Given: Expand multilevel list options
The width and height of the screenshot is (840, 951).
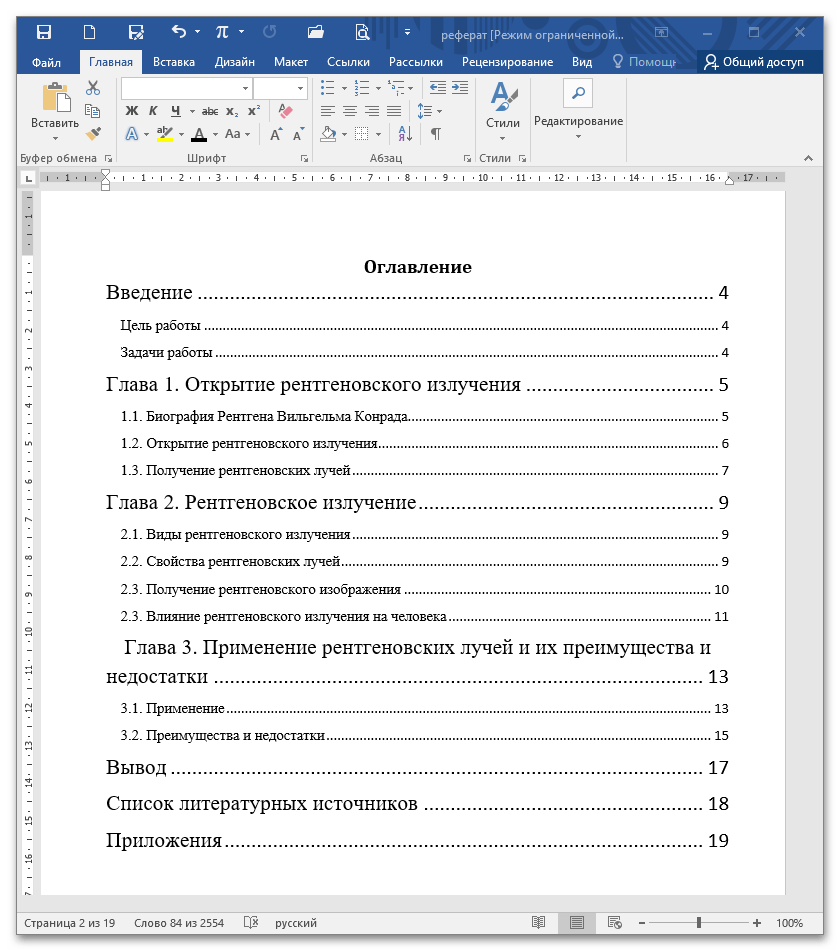Looking at the screenshot, I should pos(411,89).
